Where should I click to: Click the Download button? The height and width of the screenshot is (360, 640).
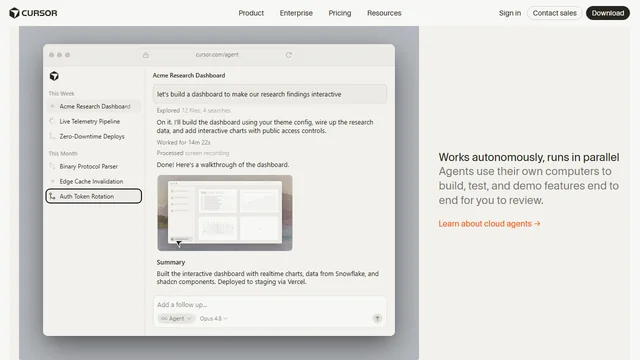pos(608,13)
